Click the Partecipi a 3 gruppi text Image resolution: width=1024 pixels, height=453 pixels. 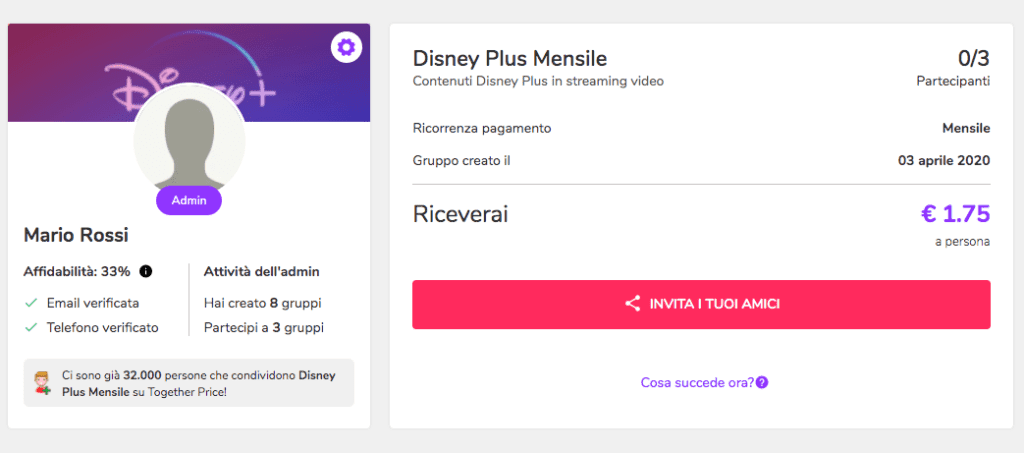tap(264, 328)
